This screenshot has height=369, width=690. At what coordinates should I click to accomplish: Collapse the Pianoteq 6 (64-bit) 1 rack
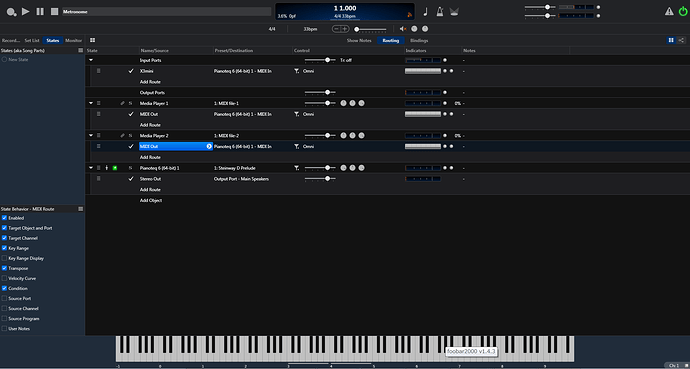click(91, 168)
